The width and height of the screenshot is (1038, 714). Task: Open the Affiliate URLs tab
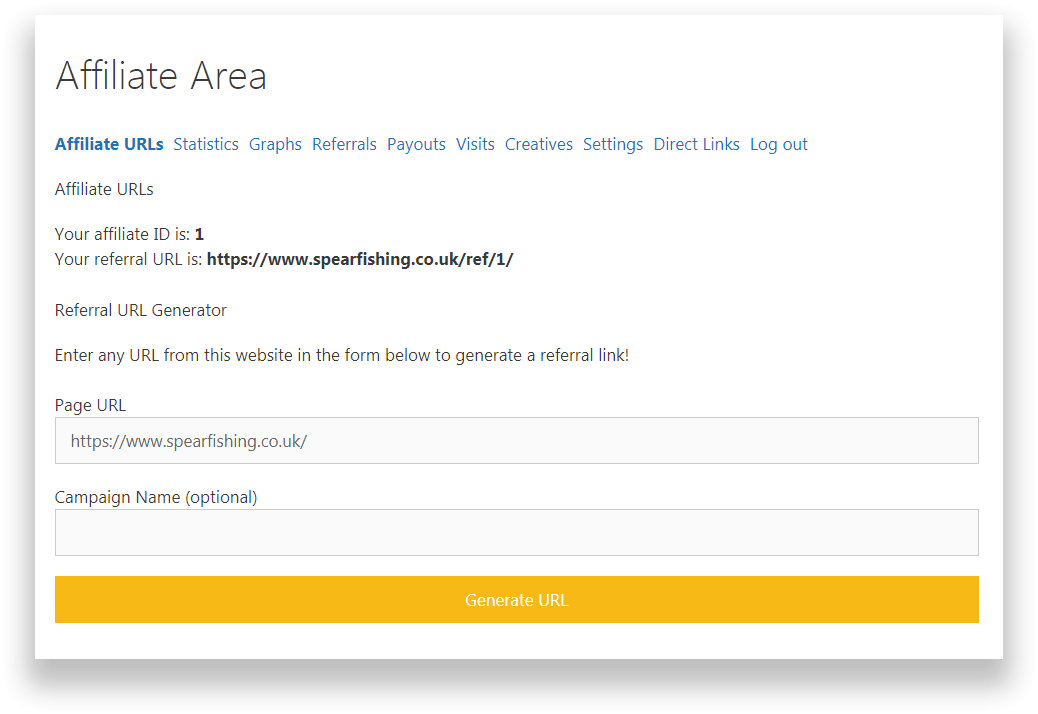pyautogui.click(x=109, y=144)
